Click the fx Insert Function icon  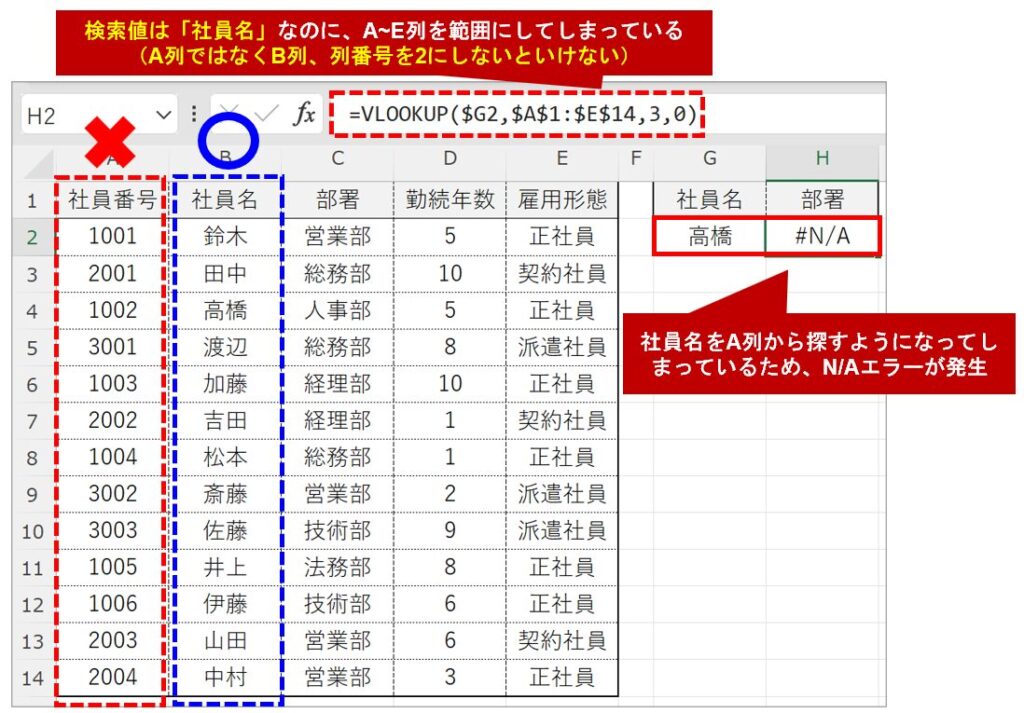click(x=304, y=115)
